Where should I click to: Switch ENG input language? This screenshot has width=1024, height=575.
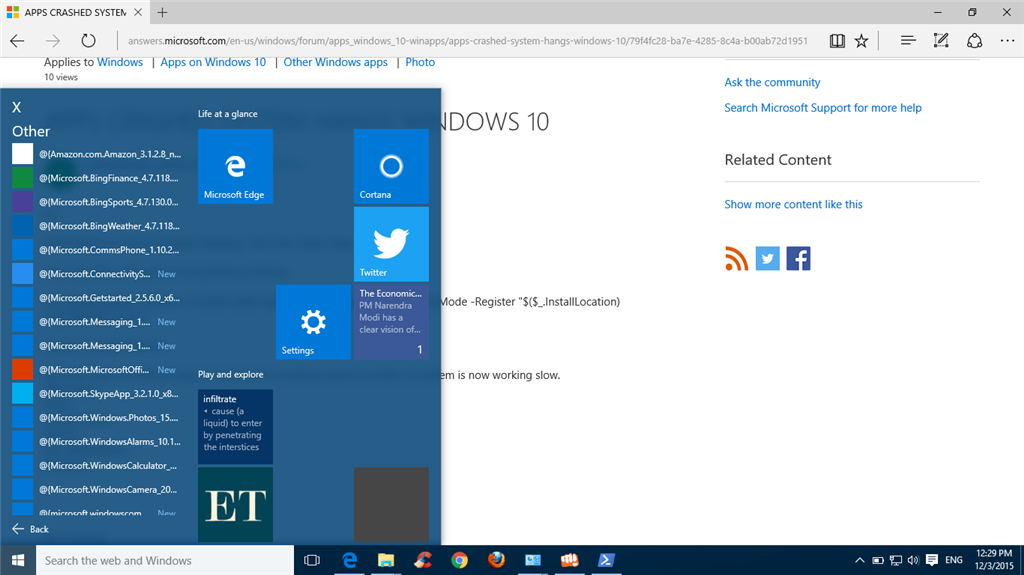[x=954, y=561]
